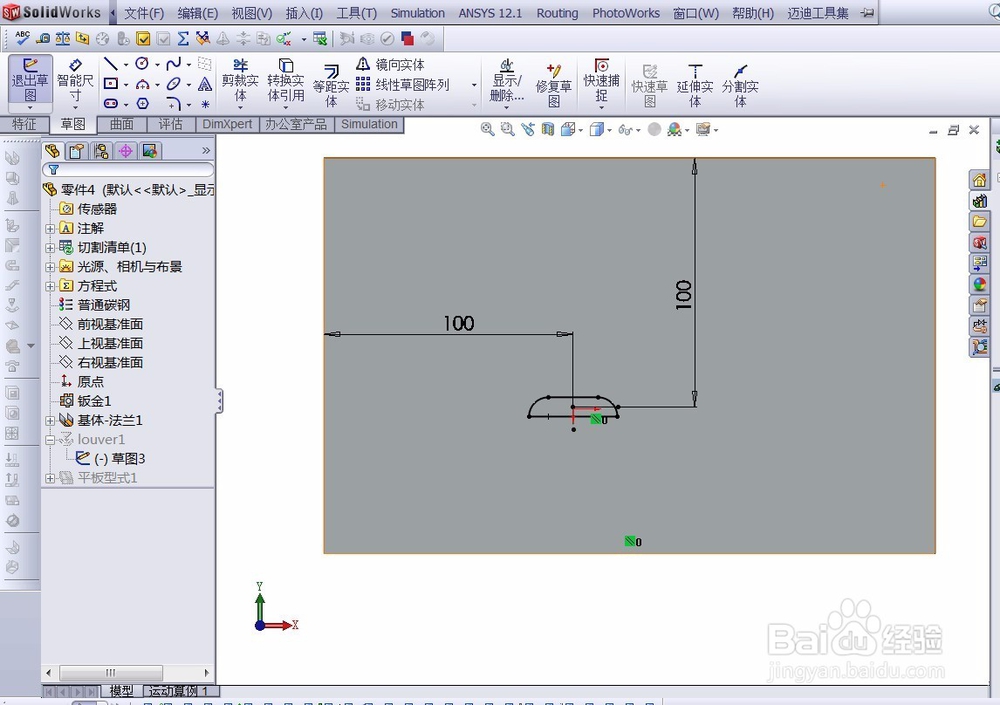
Task: Open the display style dropdown in view toolbar
Action: point(610,130)
